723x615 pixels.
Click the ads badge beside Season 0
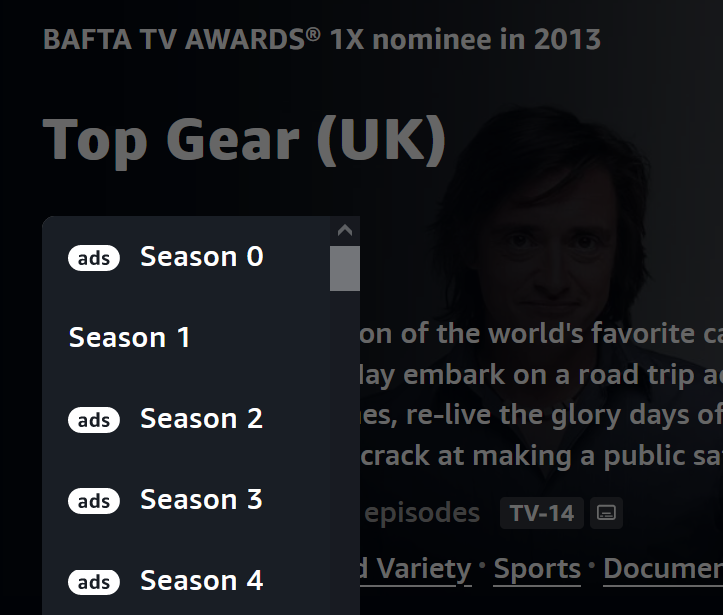(x=94, y=258)
